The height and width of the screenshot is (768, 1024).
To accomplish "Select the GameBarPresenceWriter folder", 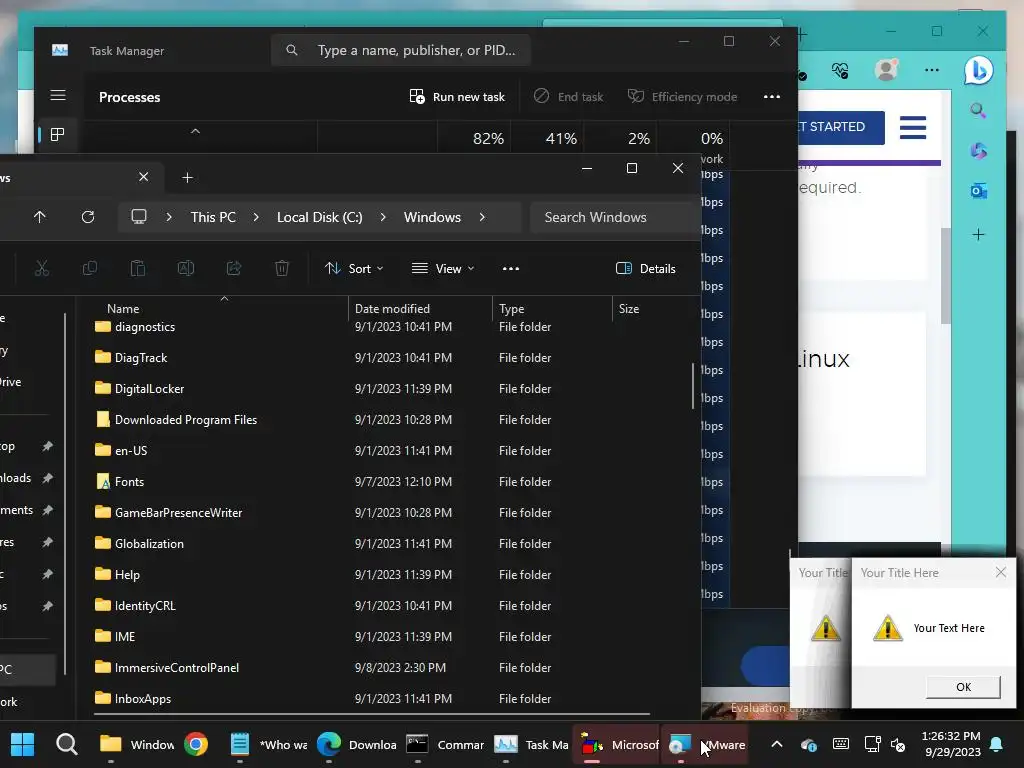I will click(178, 513).
